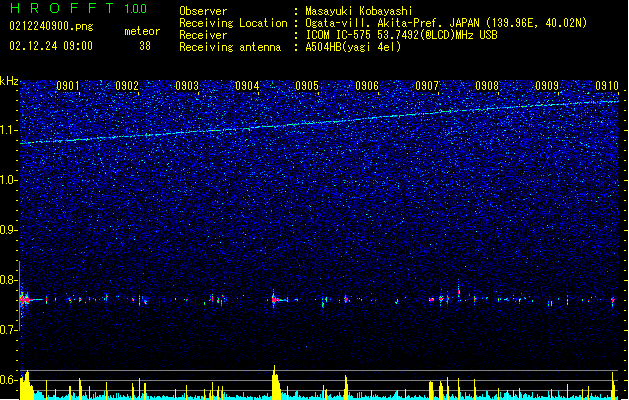Click the 0.7 frequency axis label

click(8, 330)
